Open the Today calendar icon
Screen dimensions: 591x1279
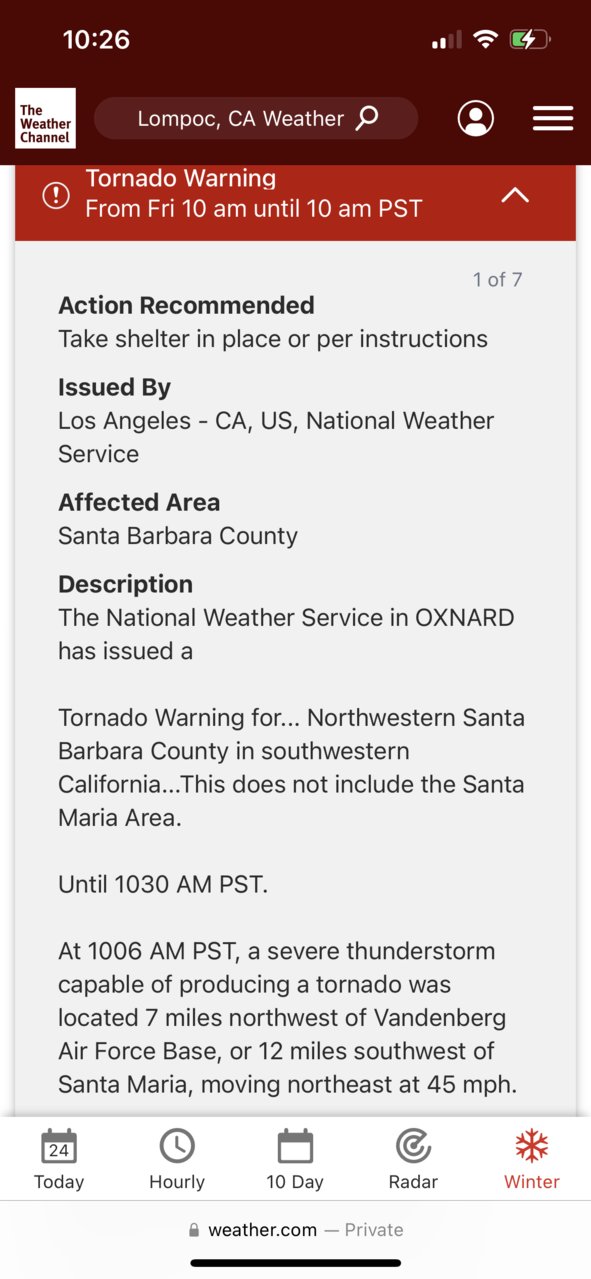[x=59, y=1146]
